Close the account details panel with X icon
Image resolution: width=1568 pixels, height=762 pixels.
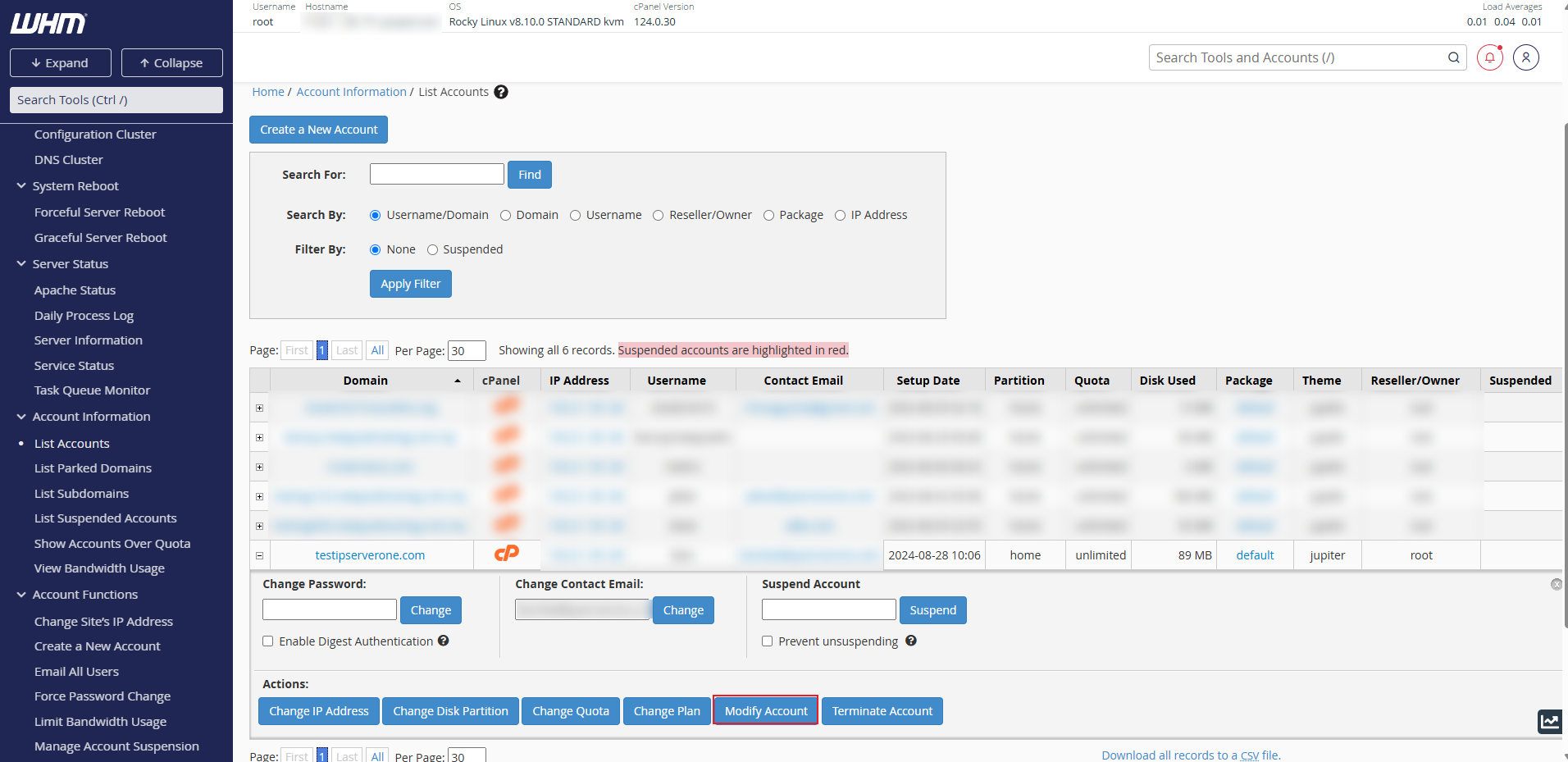click(x=1557, y=584)
